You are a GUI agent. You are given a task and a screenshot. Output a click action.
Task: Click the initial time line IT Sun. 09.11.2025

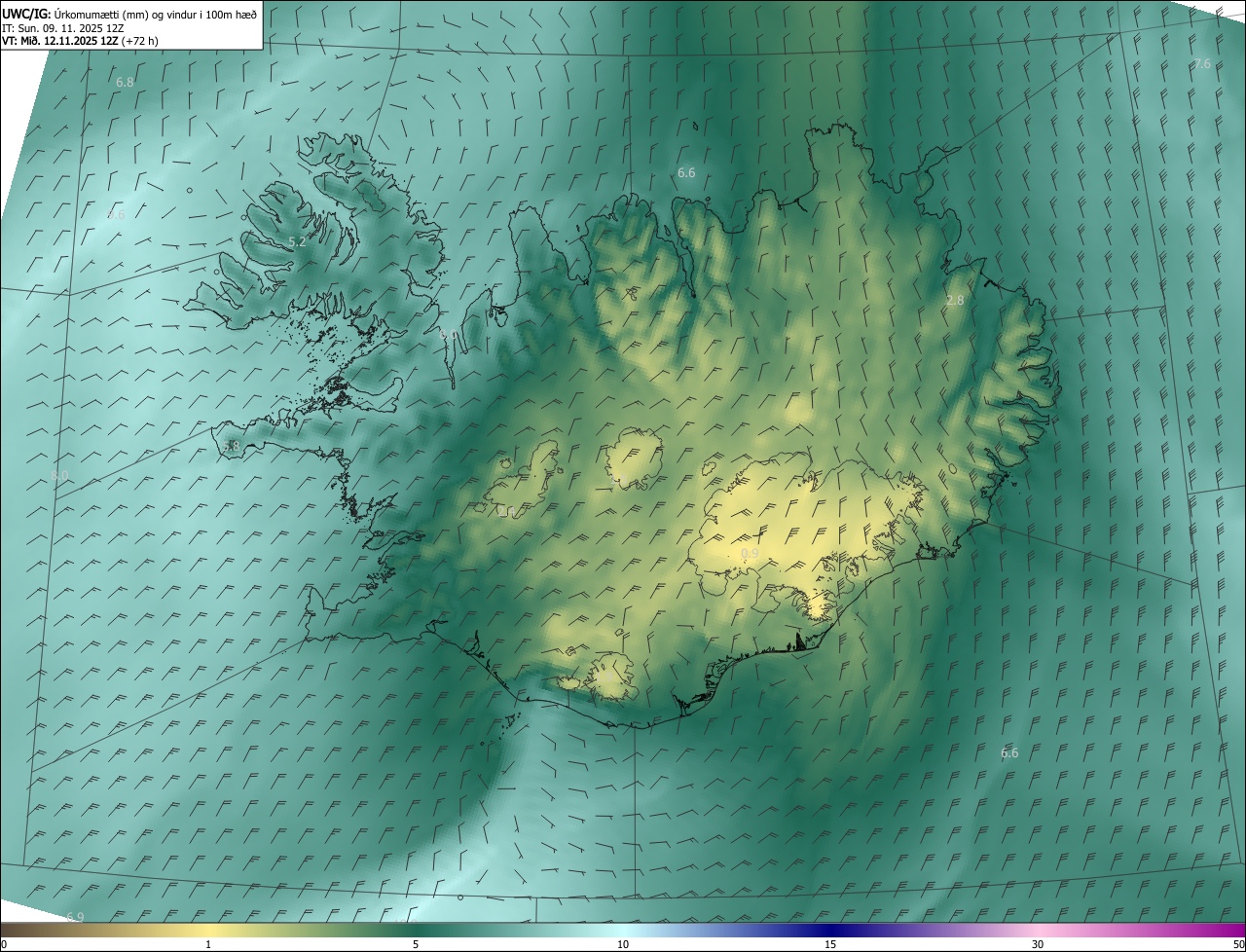[62, 28]
